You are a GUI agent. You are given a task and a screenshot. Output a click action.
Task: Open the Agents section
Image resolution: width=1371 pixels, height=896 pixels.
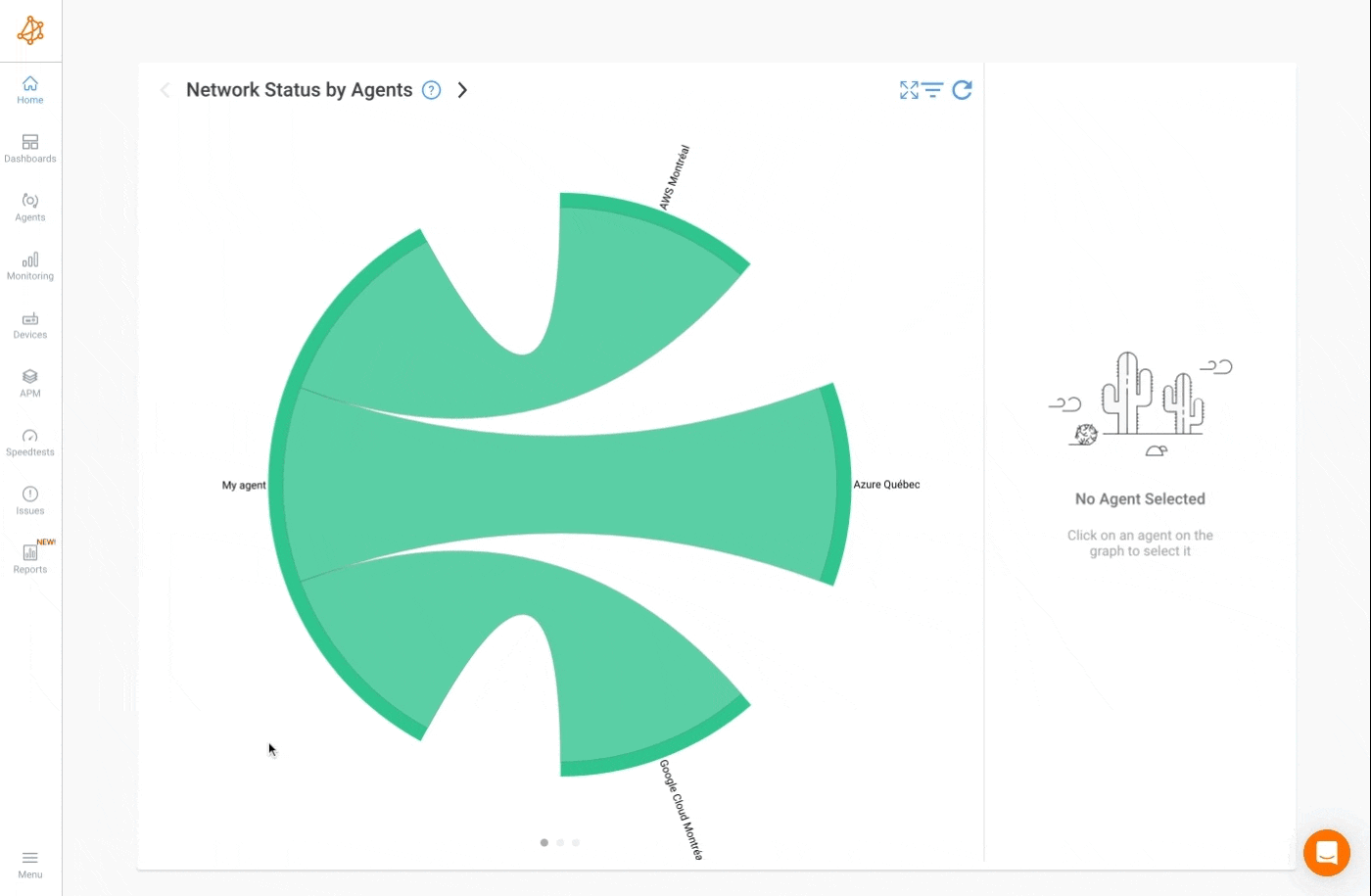[29, 207]
